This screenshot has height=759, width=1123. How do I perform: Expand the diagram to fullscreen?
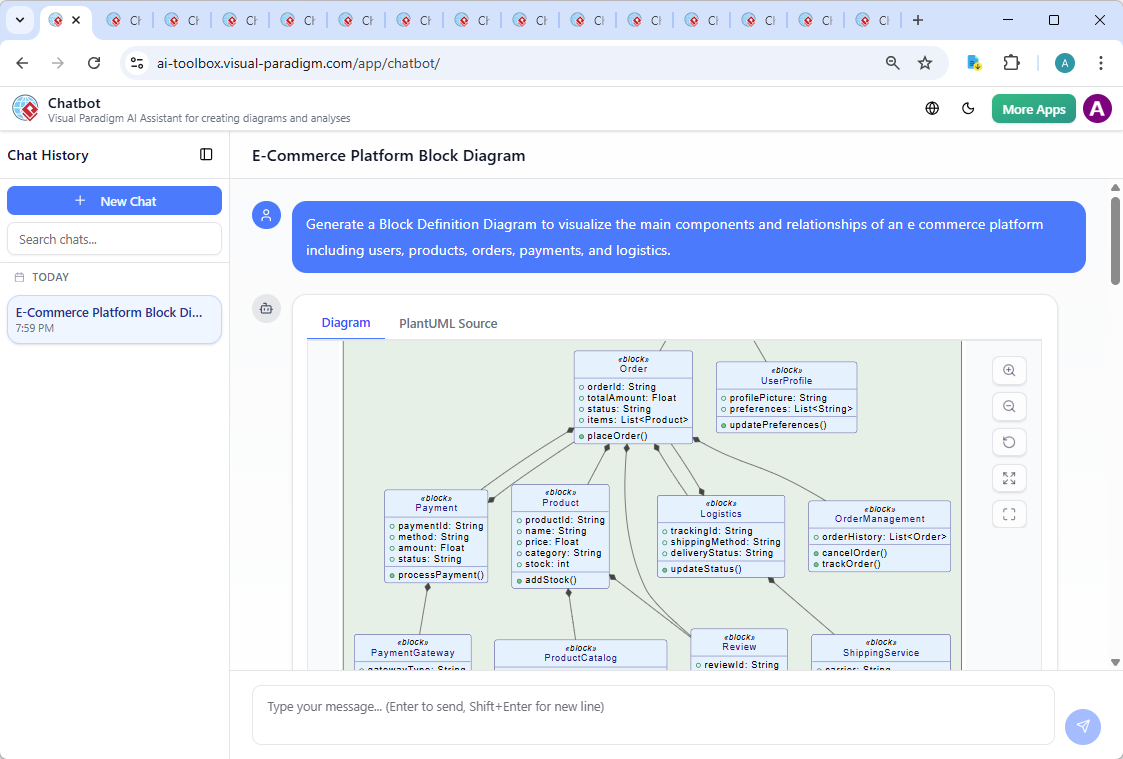tap(1009, 478)
